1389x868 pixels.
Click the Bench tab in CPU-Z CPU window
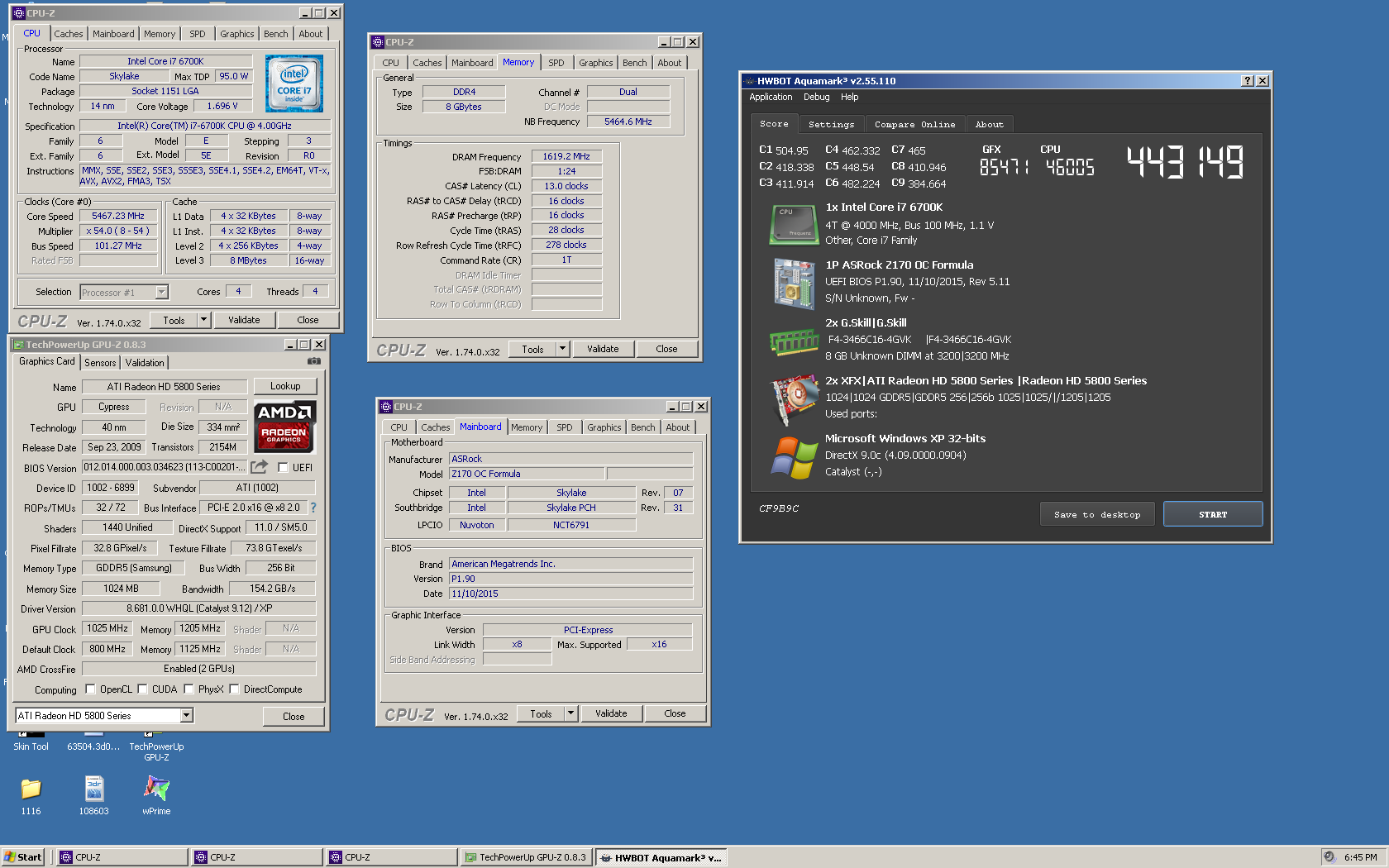(x=276, y=34)
